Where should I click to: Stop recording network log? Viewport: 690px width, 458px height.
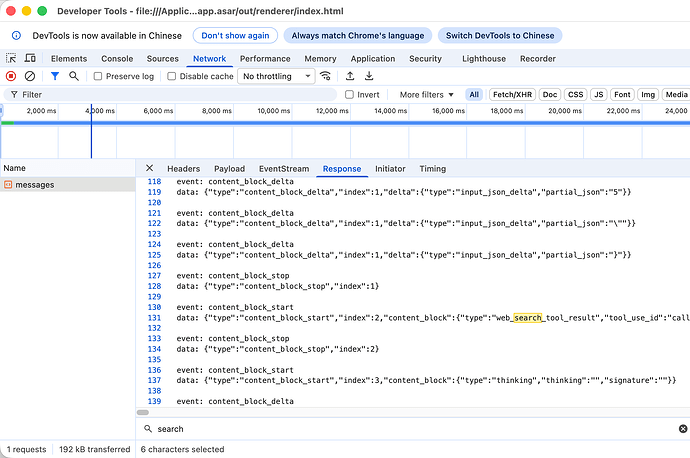(x=11, y=76)
